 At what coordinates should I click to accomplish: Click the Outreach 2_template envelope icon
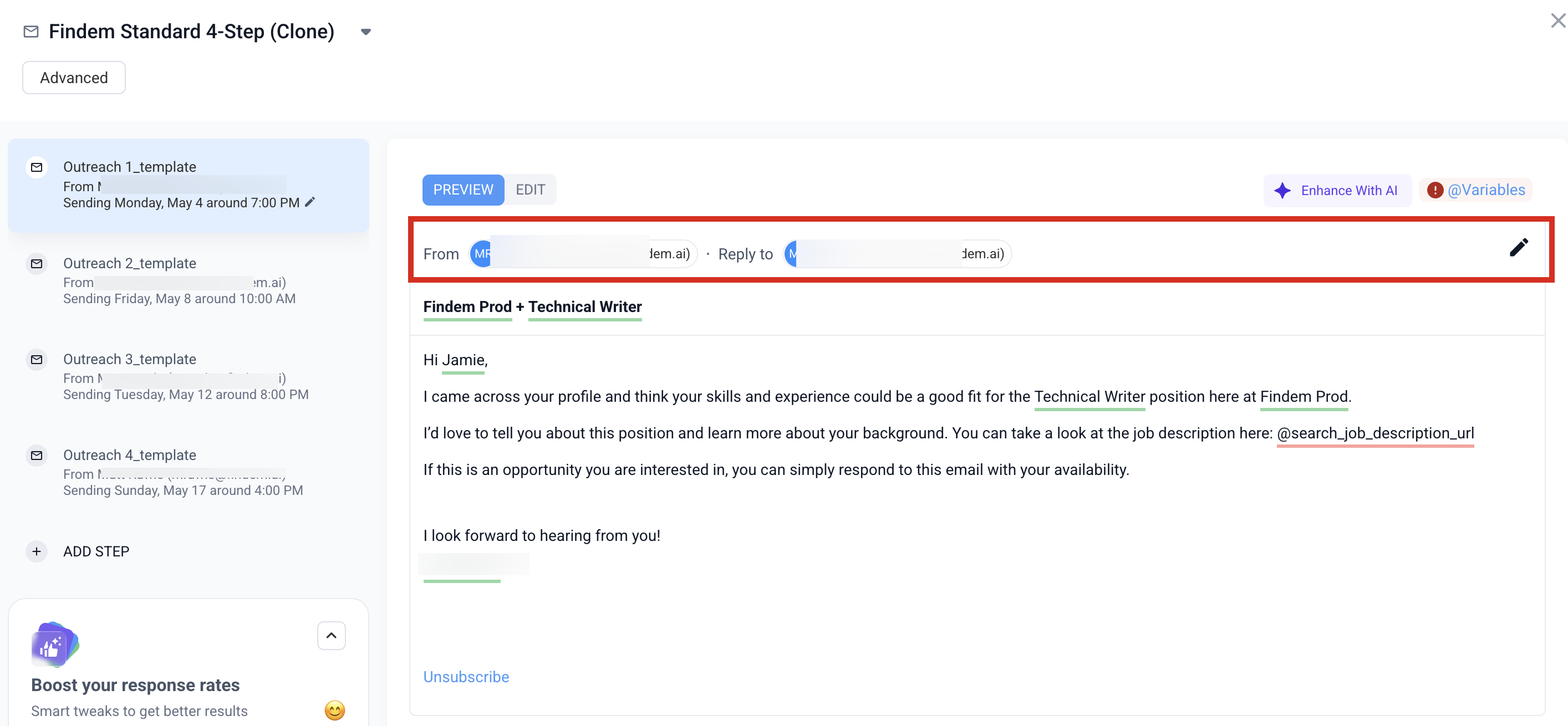pyautogui.click(x=37, y=263)
